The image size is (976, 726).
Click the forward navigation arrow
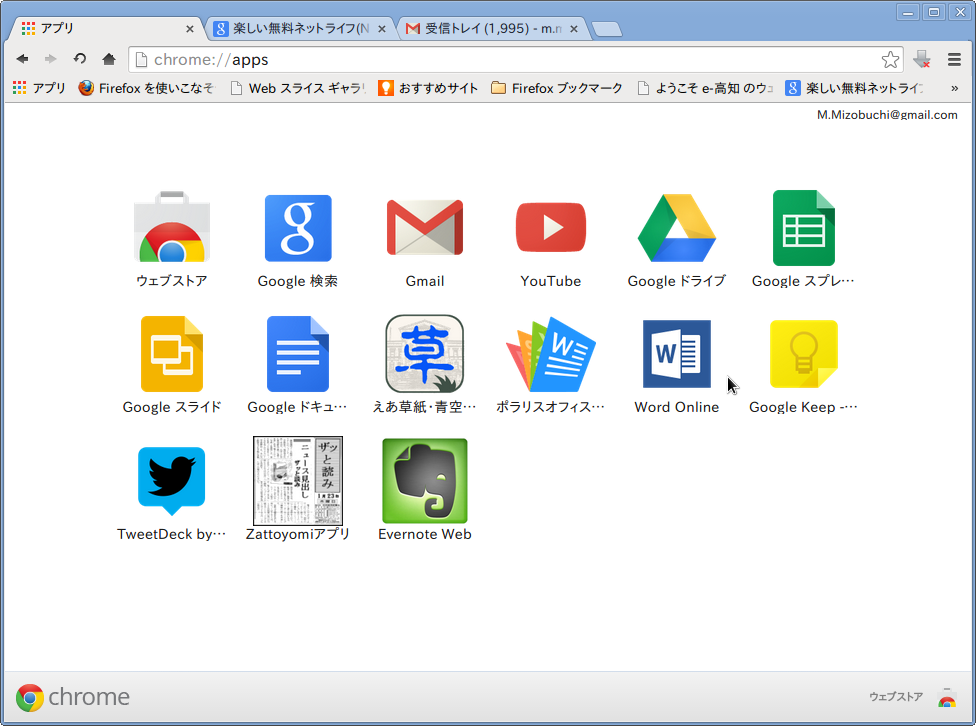pos(50,59)
